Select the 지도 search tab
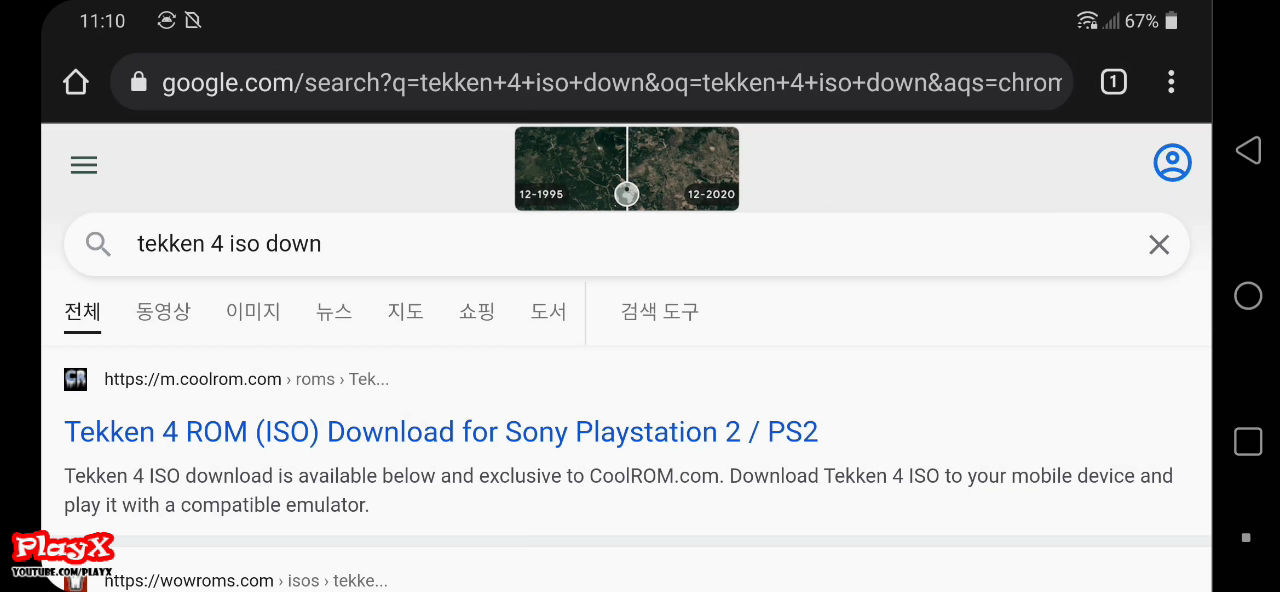Image resolution: width=1280 pixels, height=592 pixels. tap(405, 312)
